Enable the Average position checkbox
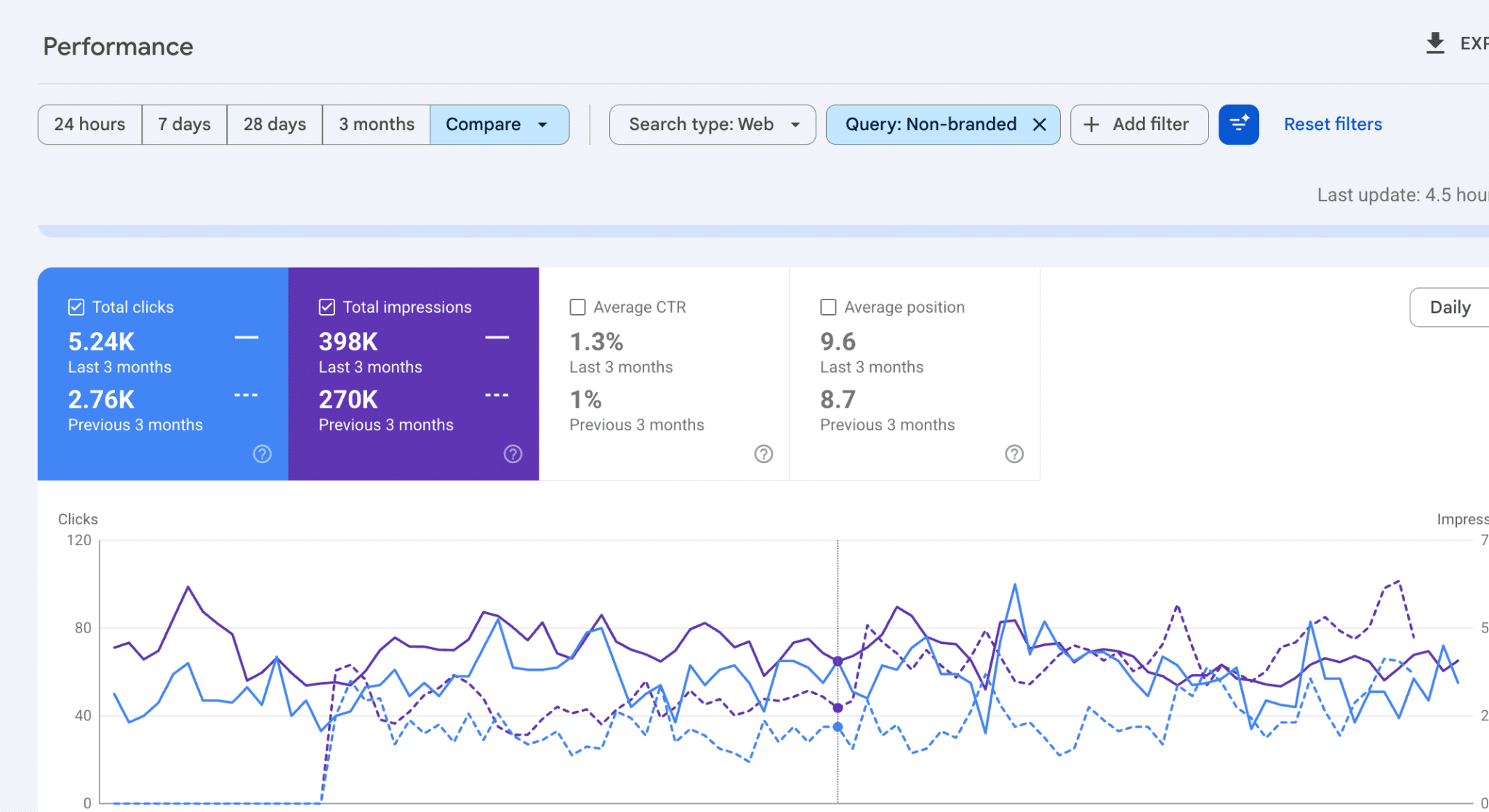The image size is (1489, 812). point(828,307)
